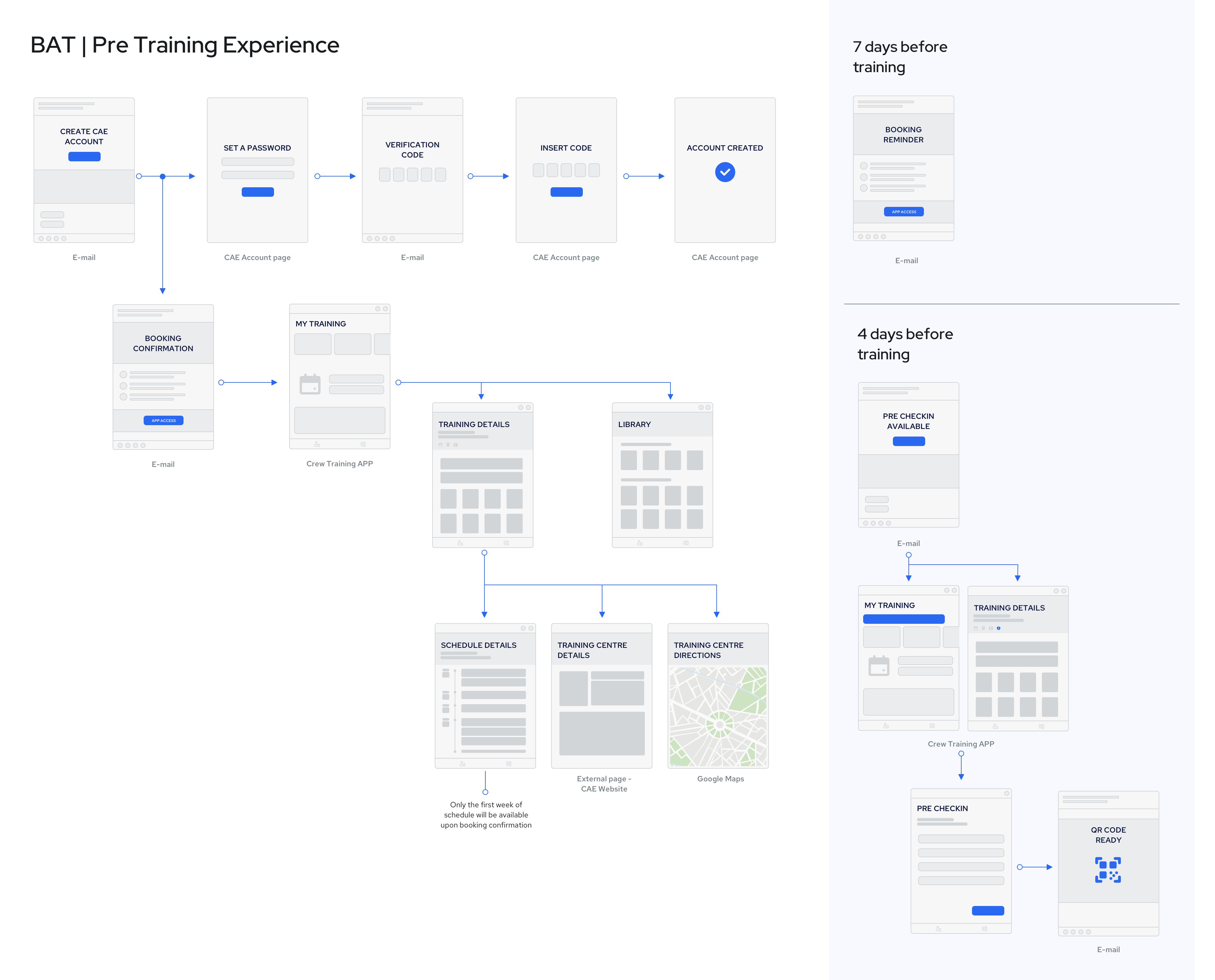Select the first password field under SET A PASSWORD
This screenshot has width=1215, height=980.
point(258,161)
